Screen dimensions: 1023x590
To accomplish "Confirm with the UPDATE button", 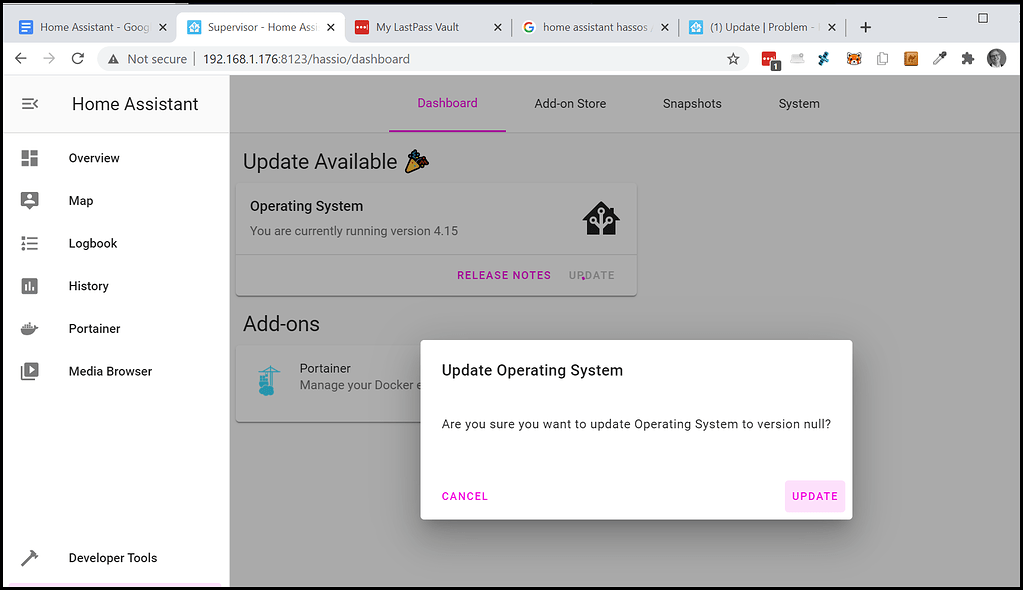I will (814, 495).
